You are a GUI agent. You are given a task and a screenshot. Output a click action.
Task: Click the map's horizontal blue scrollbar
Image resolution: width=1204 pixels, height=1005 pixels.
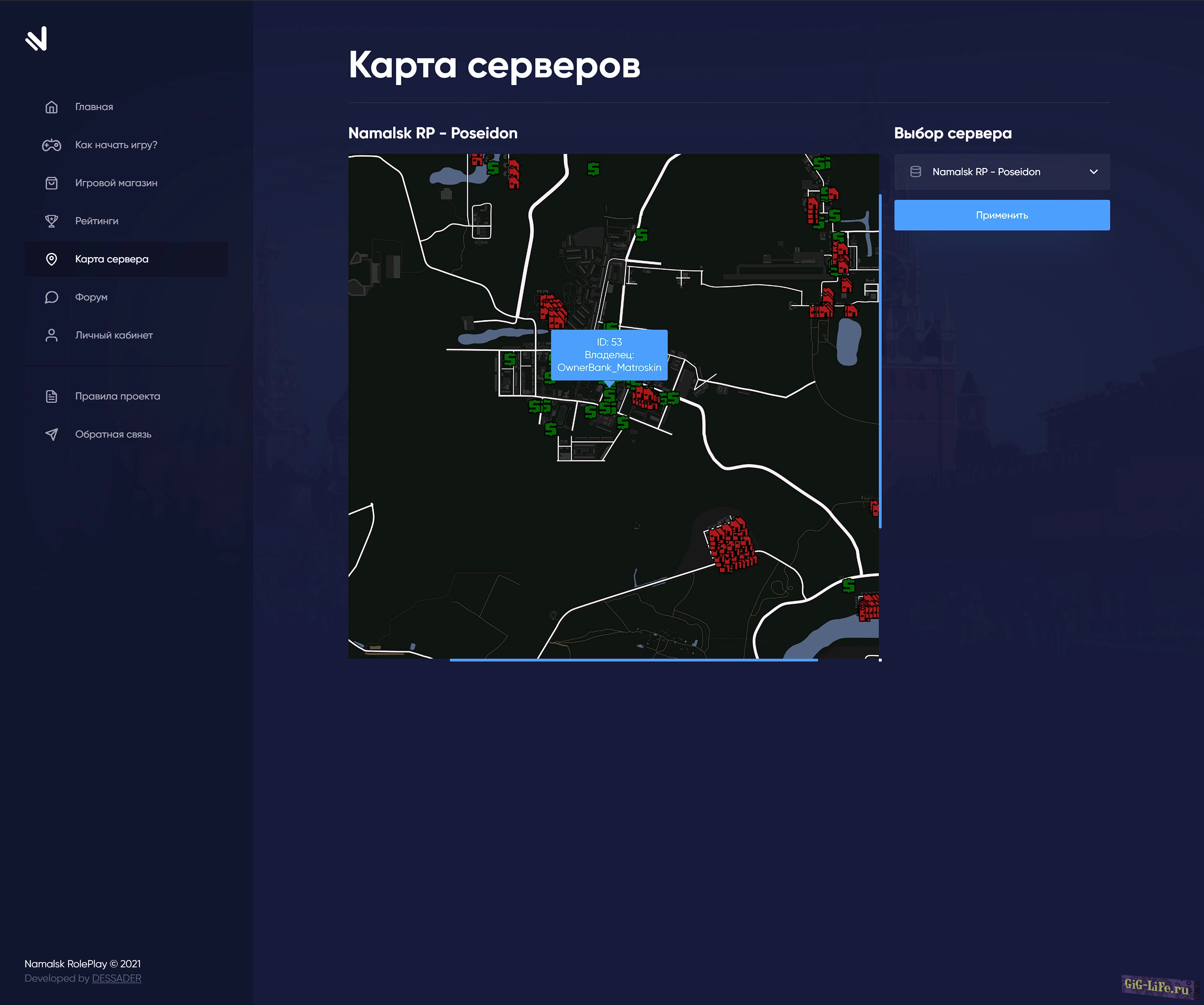tap(633, 660)
